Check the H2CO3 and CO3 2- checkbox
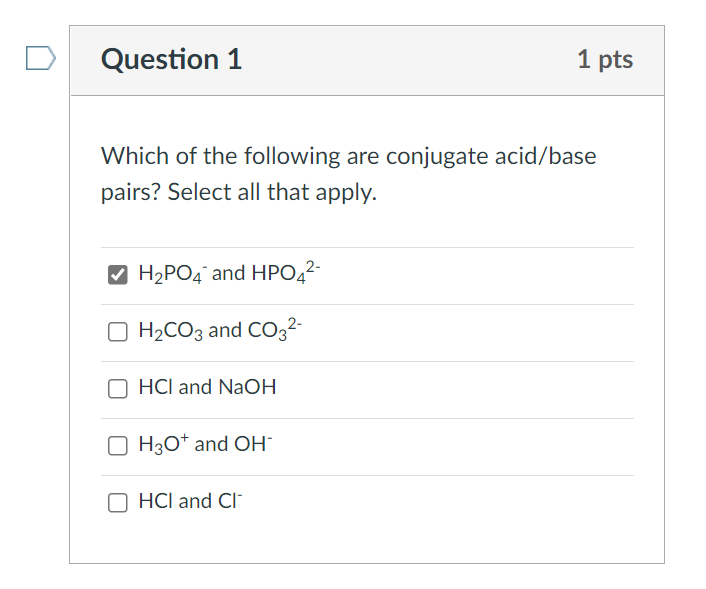706x589 pixels. [117, 331]
